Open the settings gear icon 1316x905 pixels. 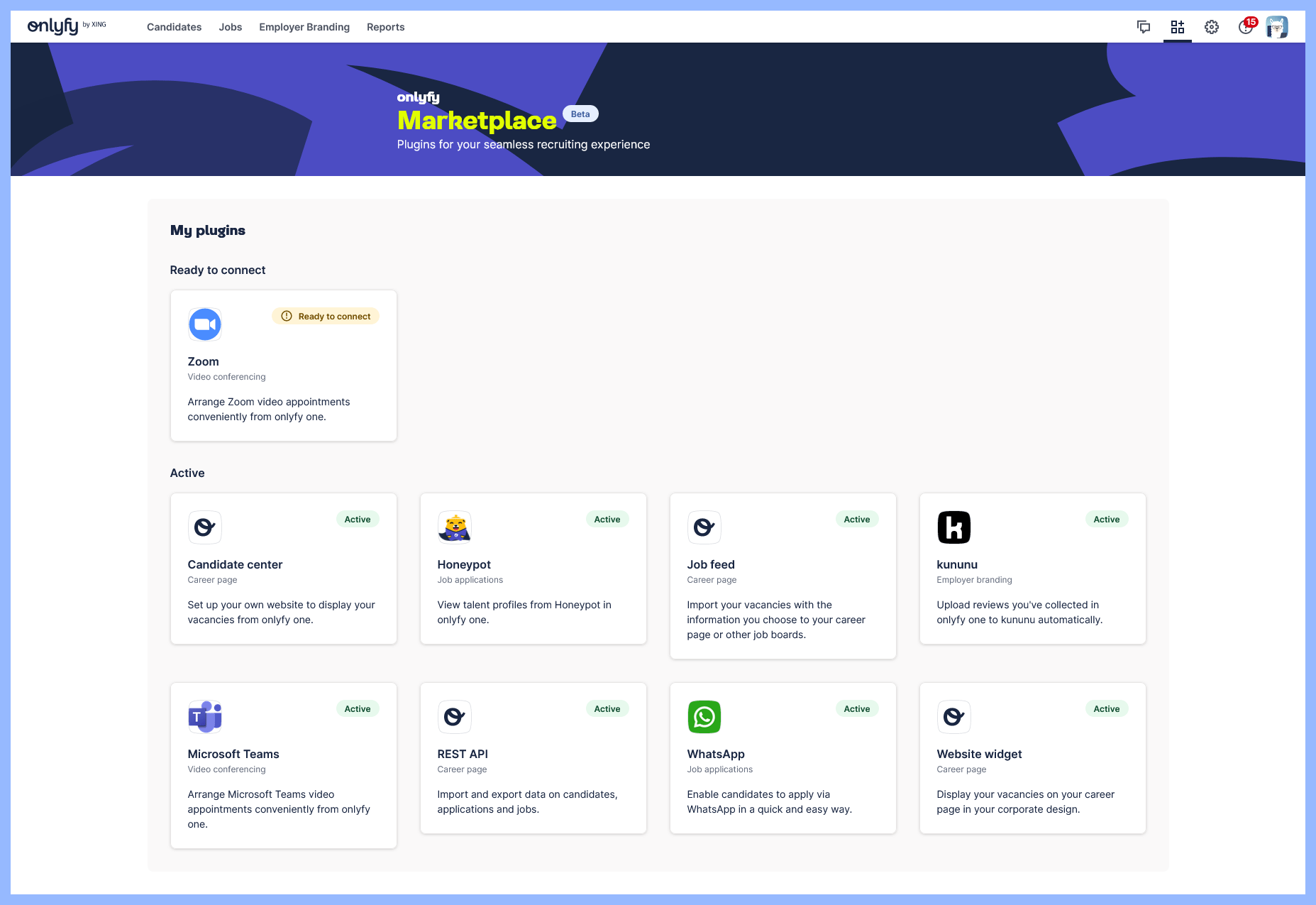pyautogui.click(x=1211, y=27)
